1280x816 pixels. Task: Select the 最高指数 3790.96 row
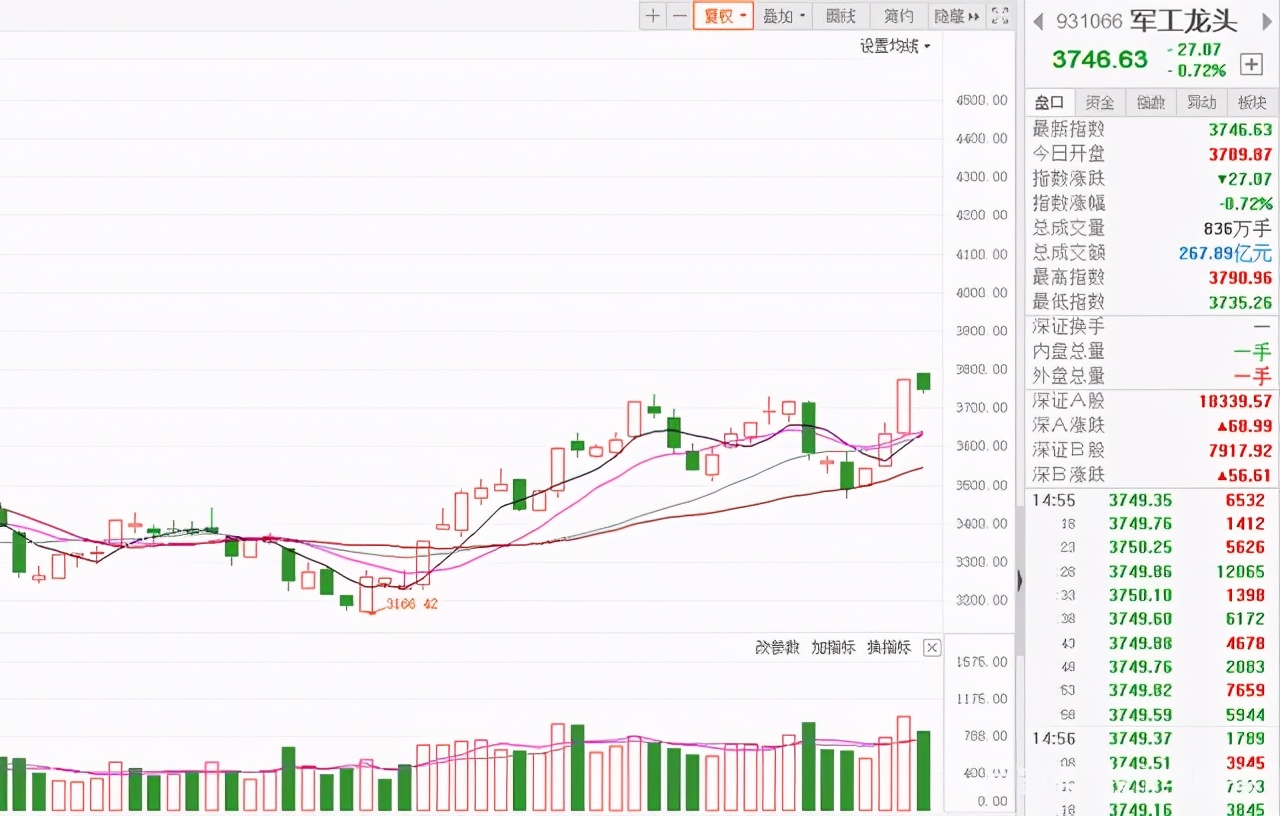click(x=1152, y=277)
